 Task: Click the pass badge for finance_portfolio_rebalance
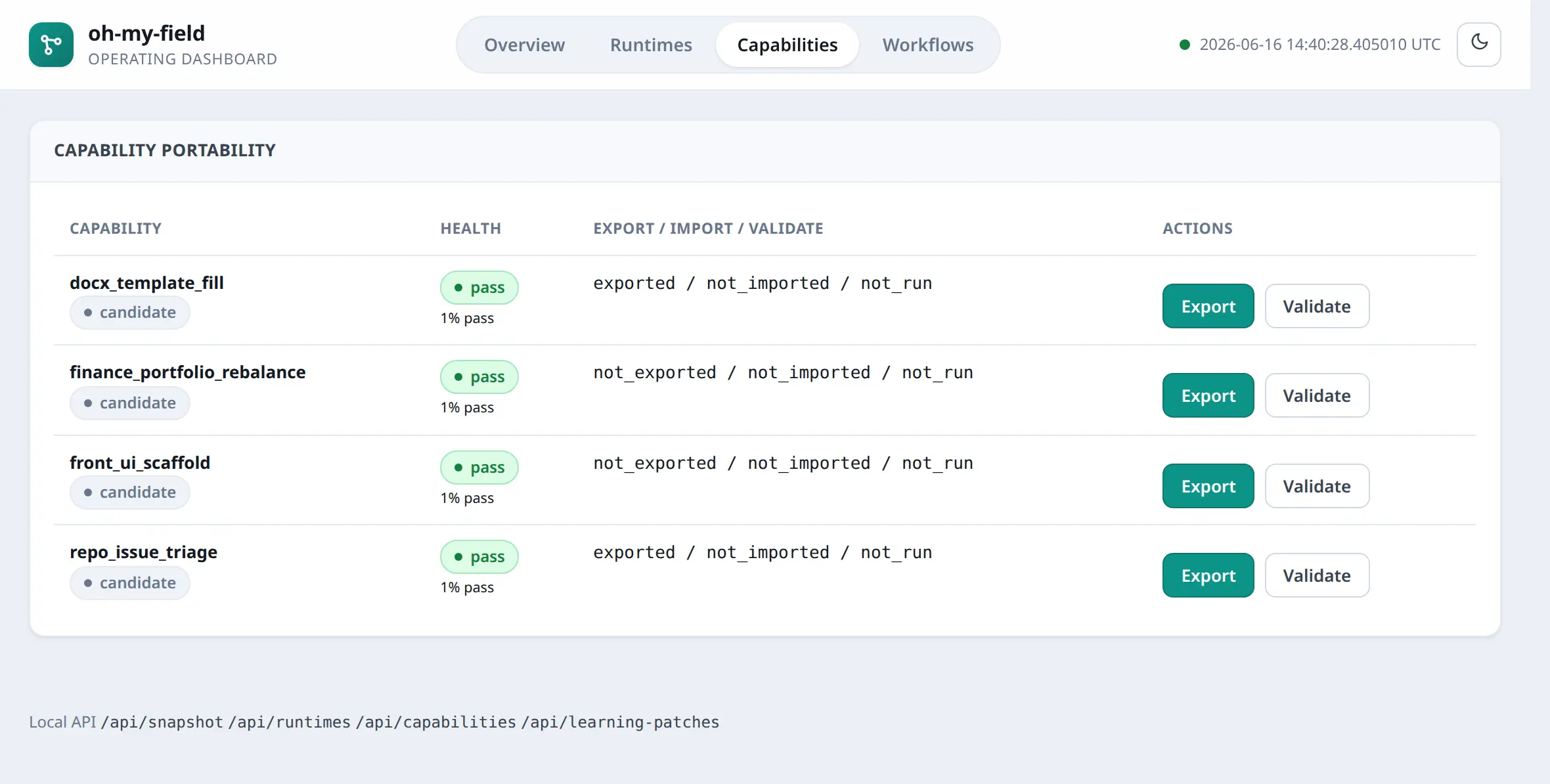(x=479, y=377)
